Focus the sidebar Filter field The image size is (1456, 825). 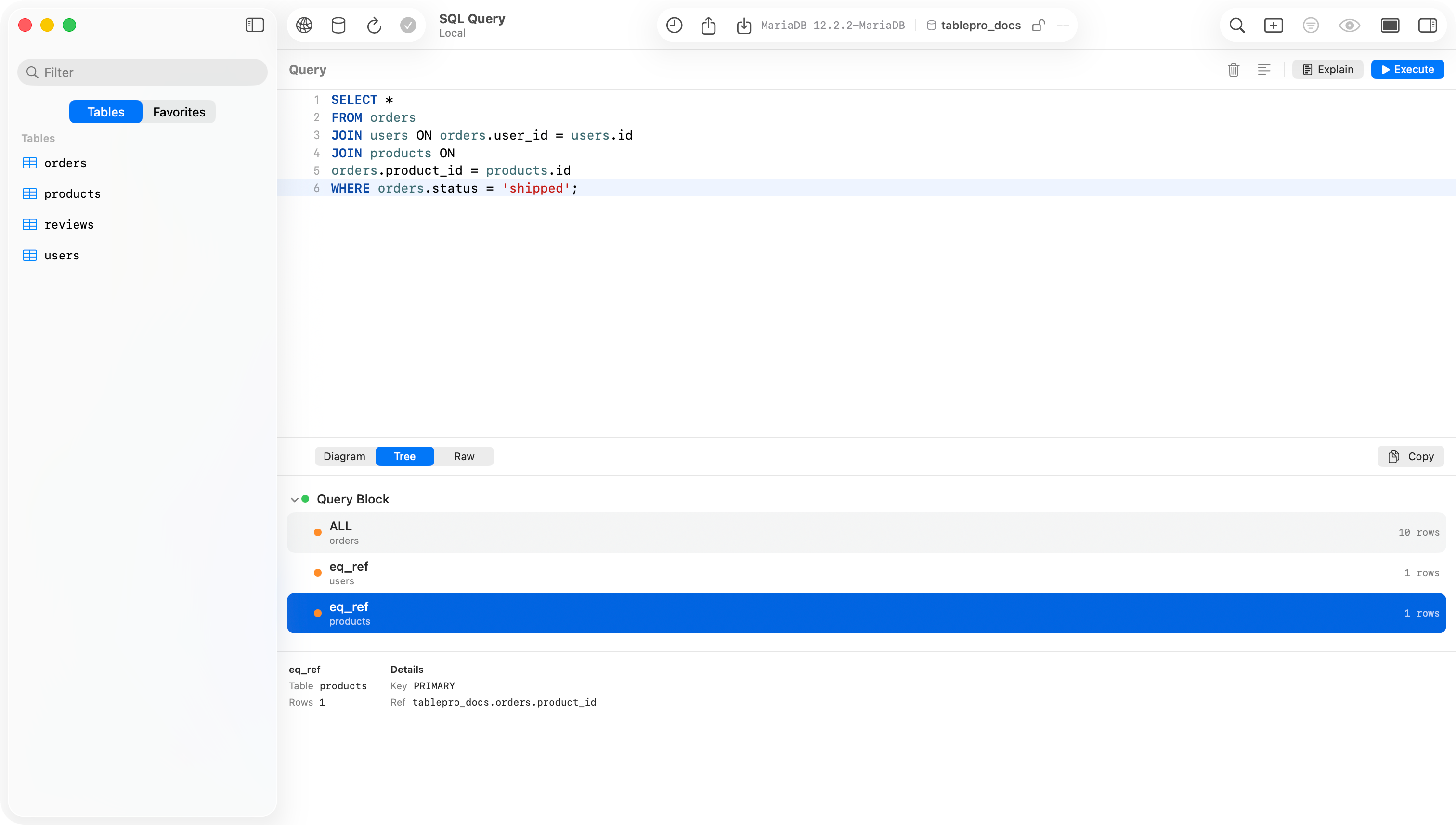[x=142, y=73]
